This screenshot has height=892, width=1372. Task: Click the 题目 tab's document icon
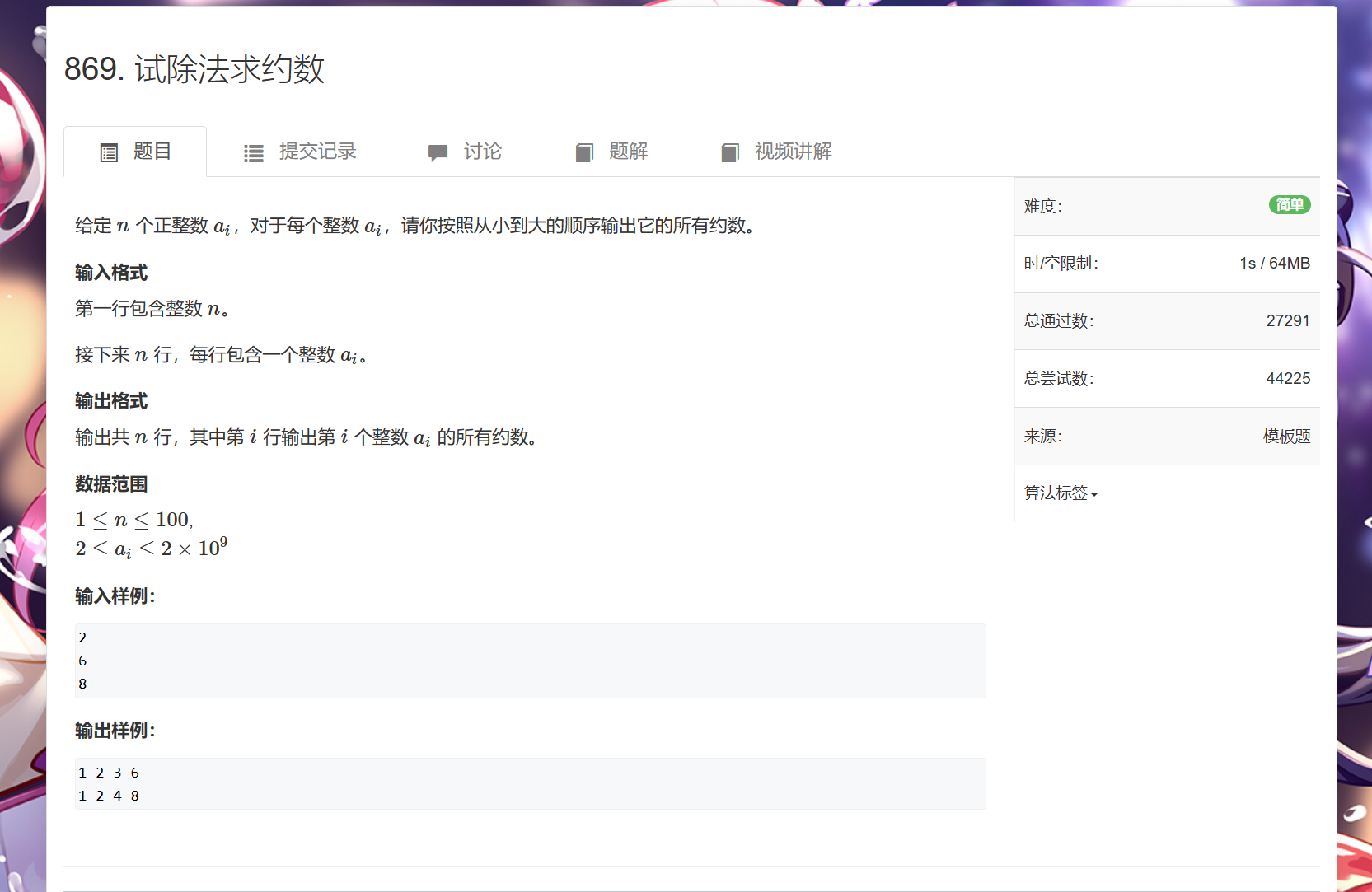[x=109, y=152]
